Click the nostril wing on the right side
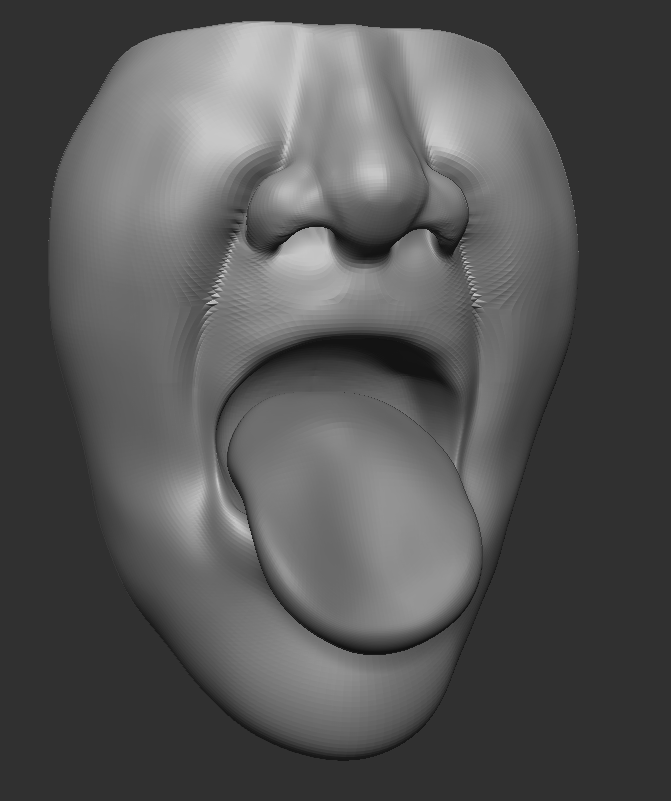Viewport: 671px width, 801px height. 442,215
